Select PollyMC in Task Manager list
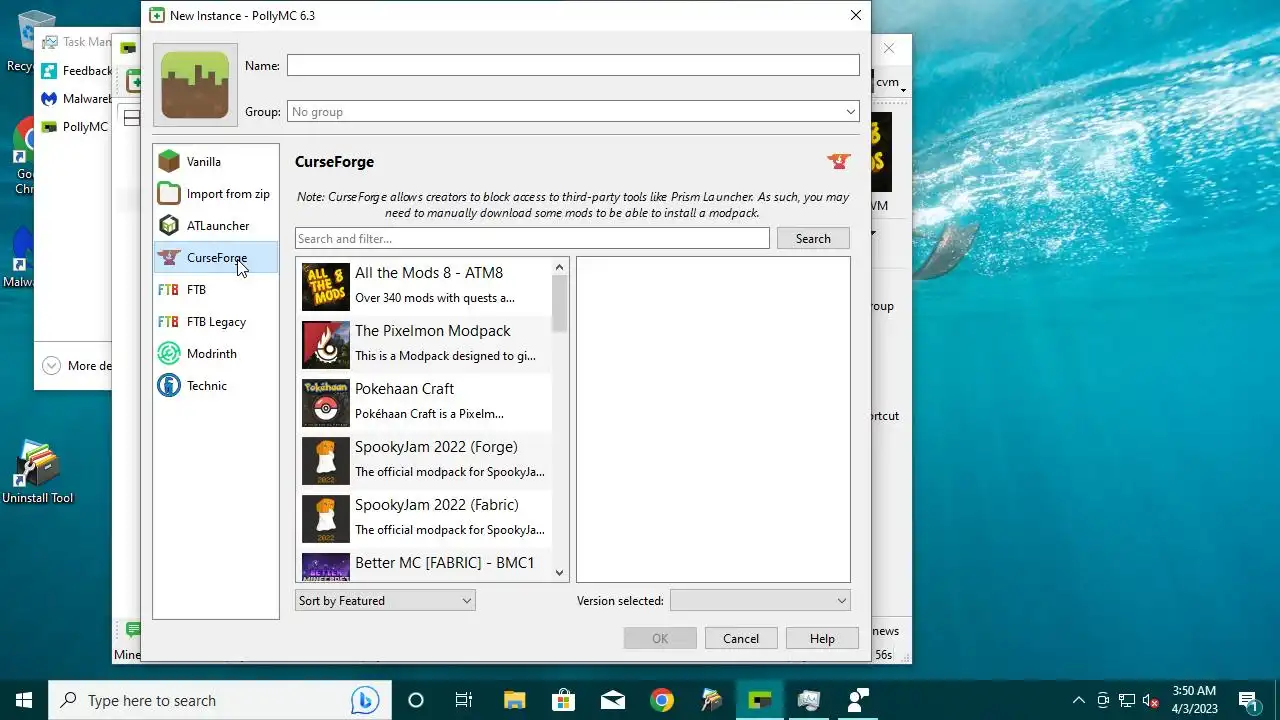Screen dimensions: 1280x720 [x=75, y=127]
